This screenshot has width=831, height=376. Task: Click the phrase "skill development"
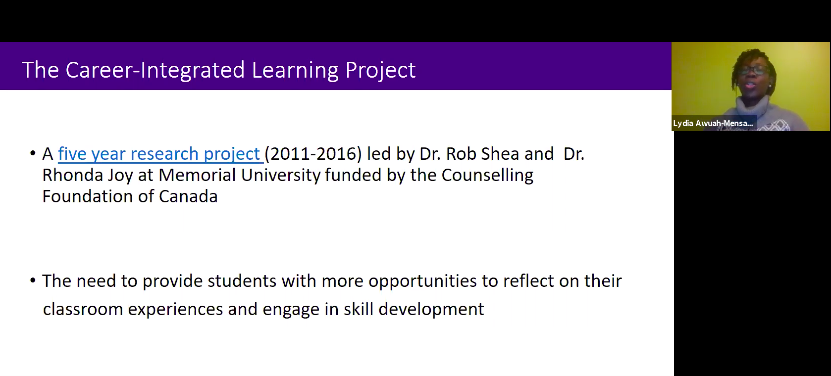[413, 309]
